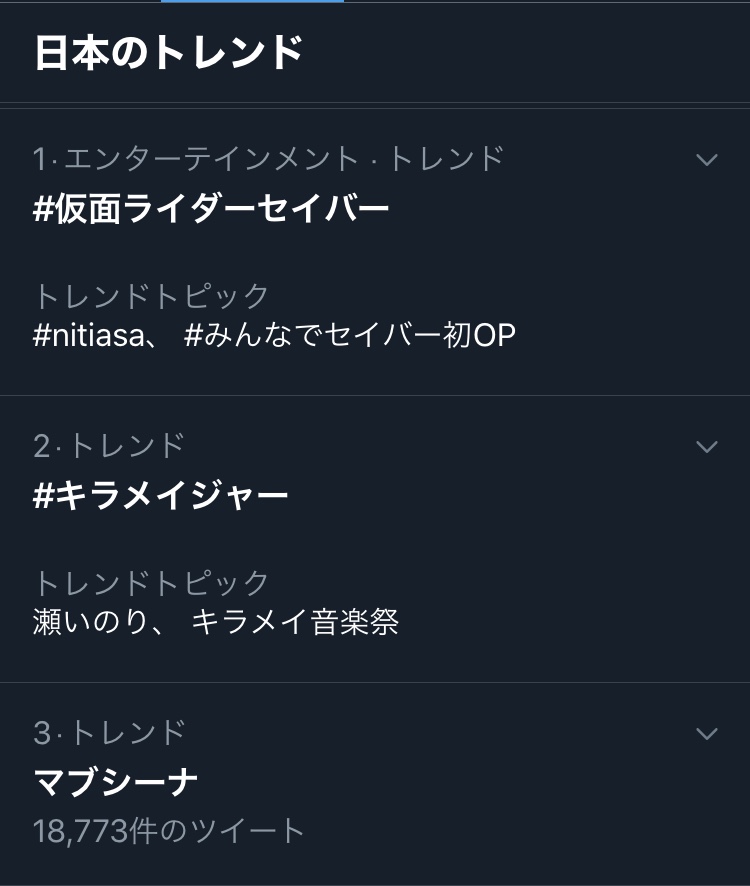This screenshot has width=750, height=886.
Task: Tap the 日本のトレンド section header
Action: click(x=168, y=53)
